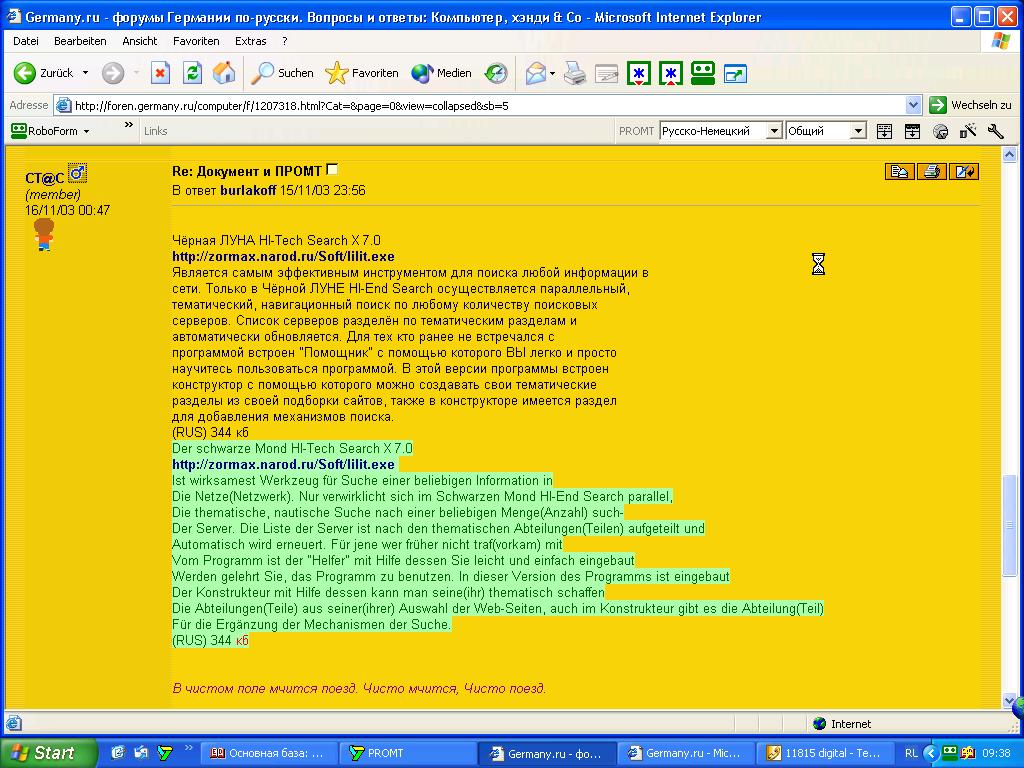Open the Favoriten pane from toolbar
The height and width of the screenshot is (768, 1024).
click(x=362, y=73)
